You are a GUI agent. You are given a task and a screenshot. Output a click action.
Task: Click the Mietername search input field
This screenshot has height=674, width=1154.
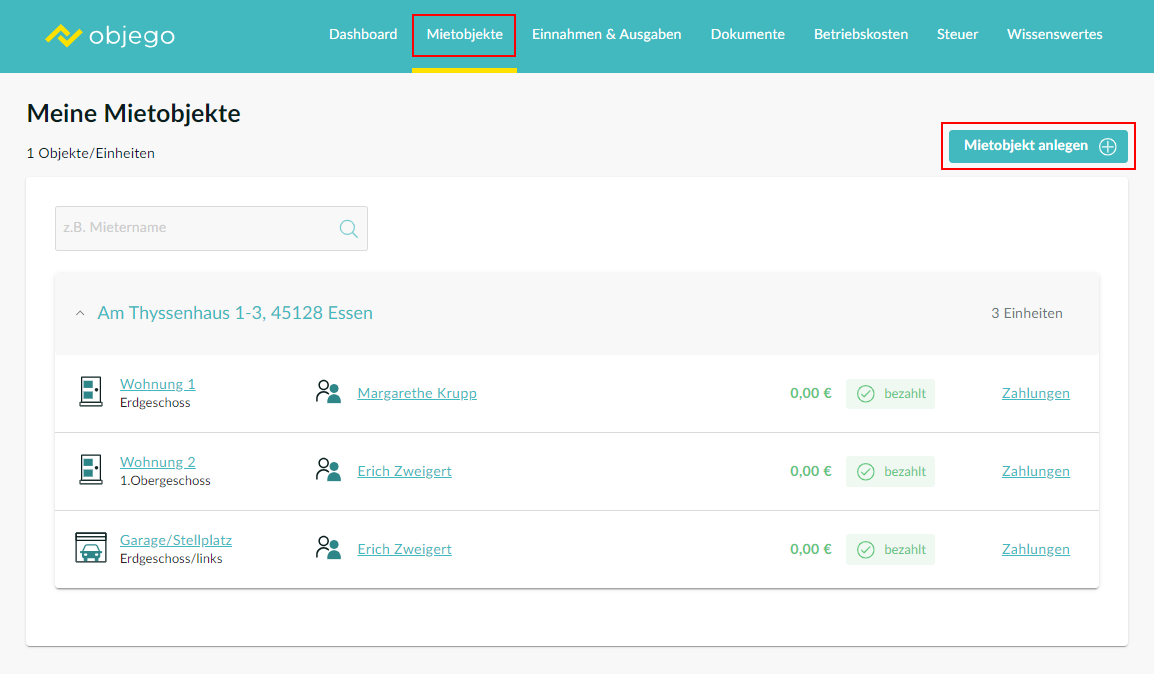point(195,228)
